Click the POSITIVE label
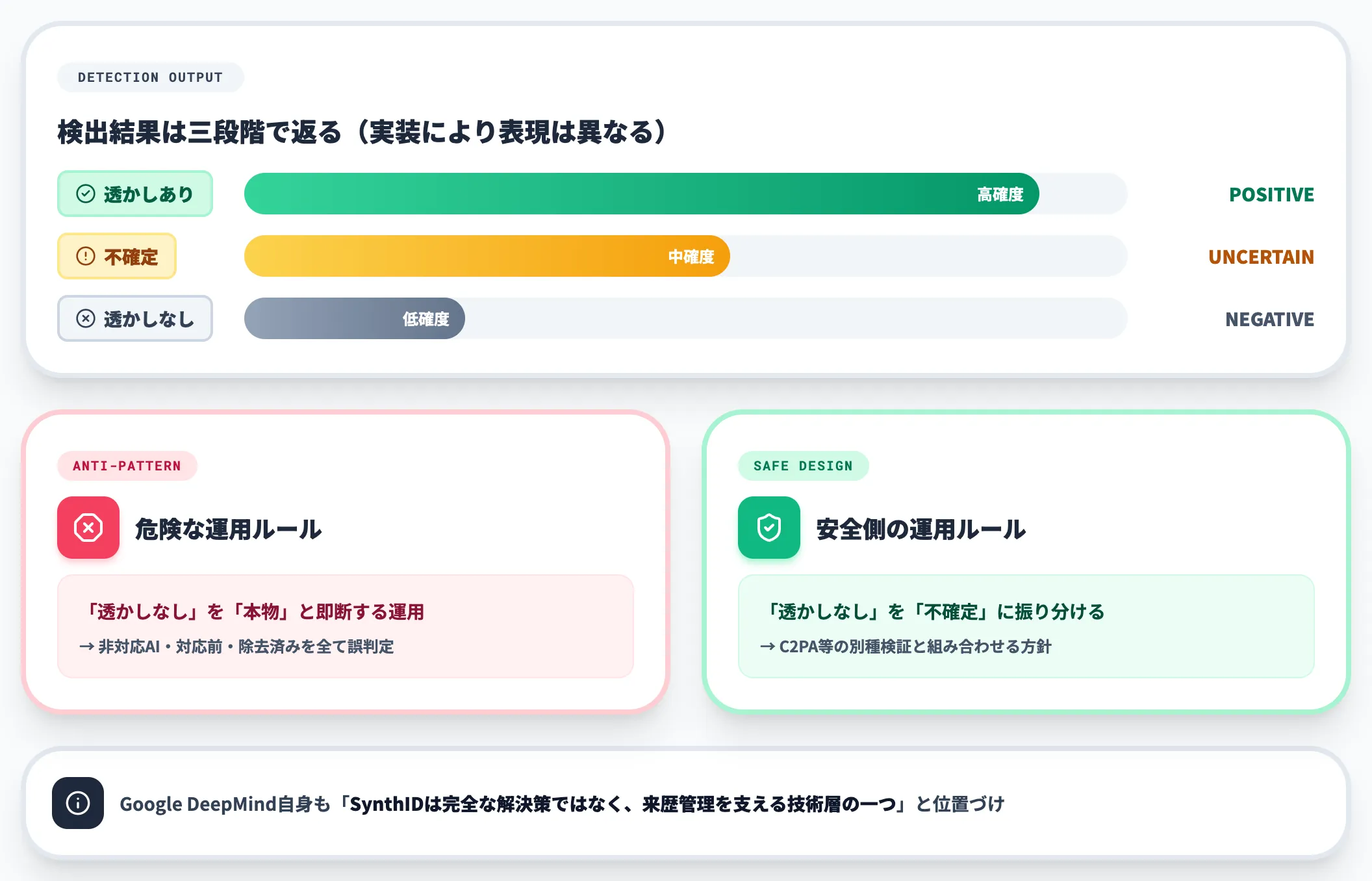Screen dimensions: 1372x881 tap(1272, 194)
